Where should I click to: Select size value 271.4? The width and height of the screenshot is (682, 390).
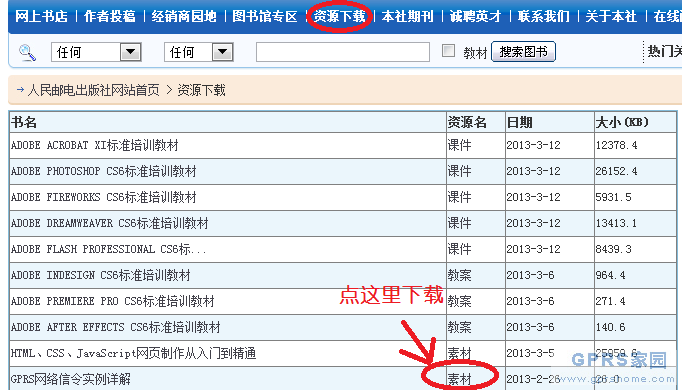[x=611, y=301]
